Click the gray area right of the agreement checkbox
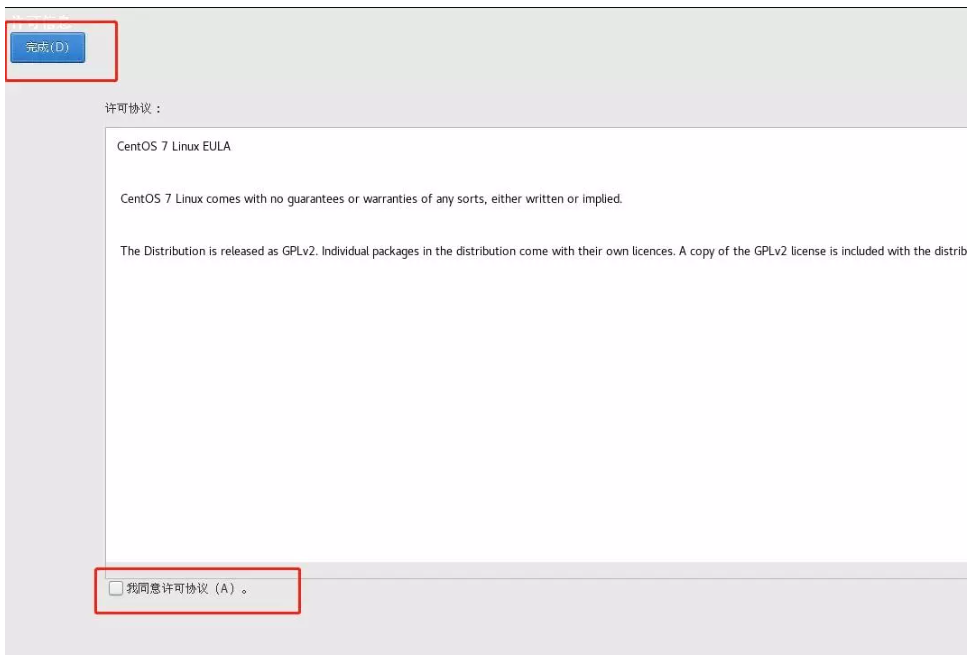This screenshot has width=971, height=665. (x=600, y=590)
